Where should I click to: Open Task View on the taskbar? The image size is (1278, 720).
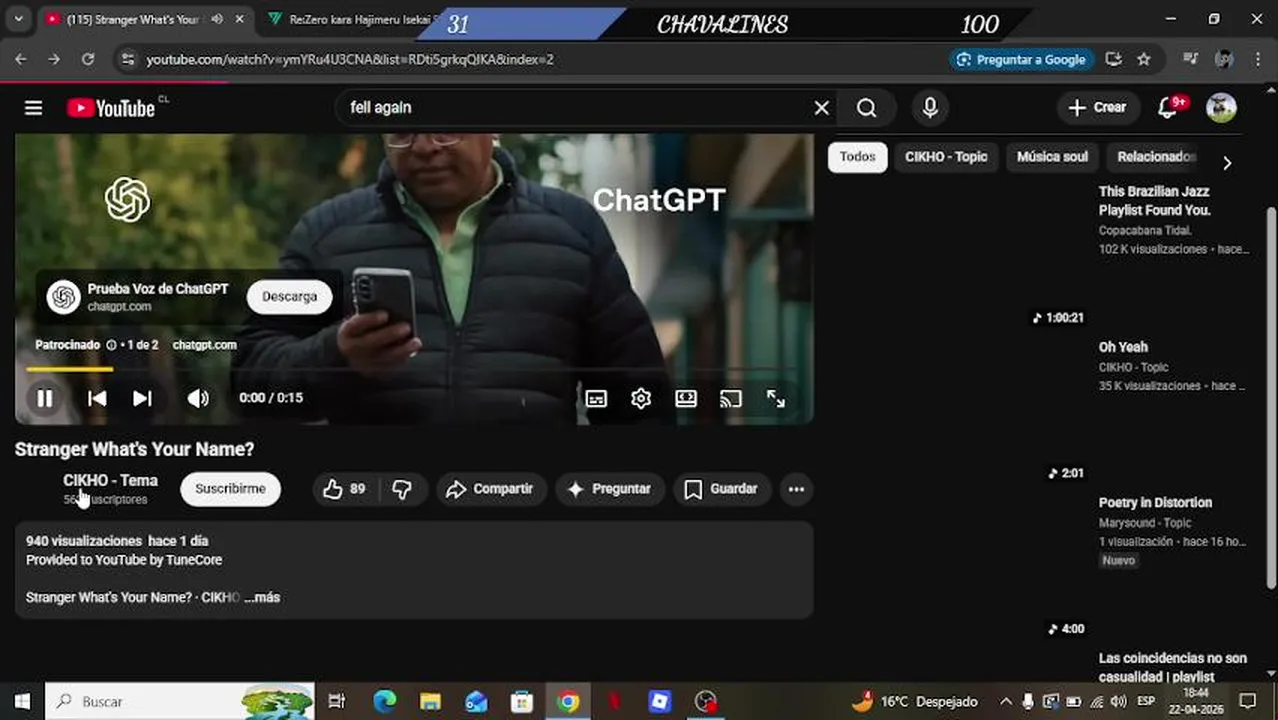click(x=337, y=702)
